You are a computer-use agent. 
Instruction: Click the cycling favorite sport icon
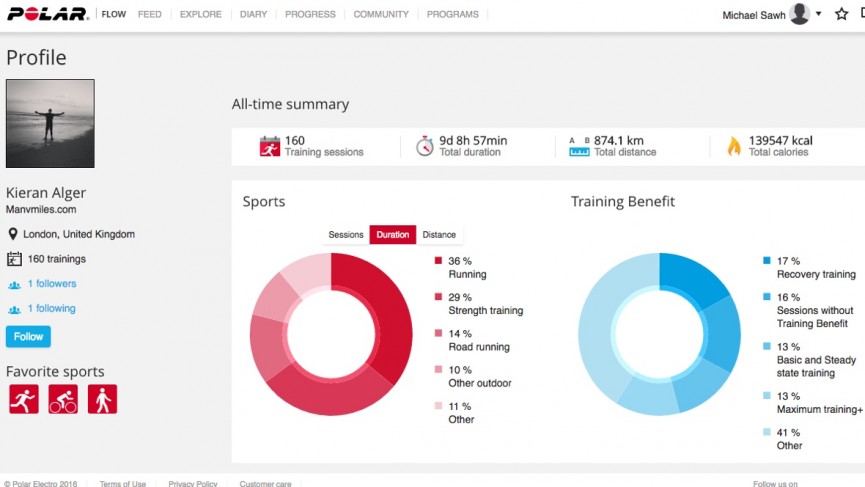(63, 399)
